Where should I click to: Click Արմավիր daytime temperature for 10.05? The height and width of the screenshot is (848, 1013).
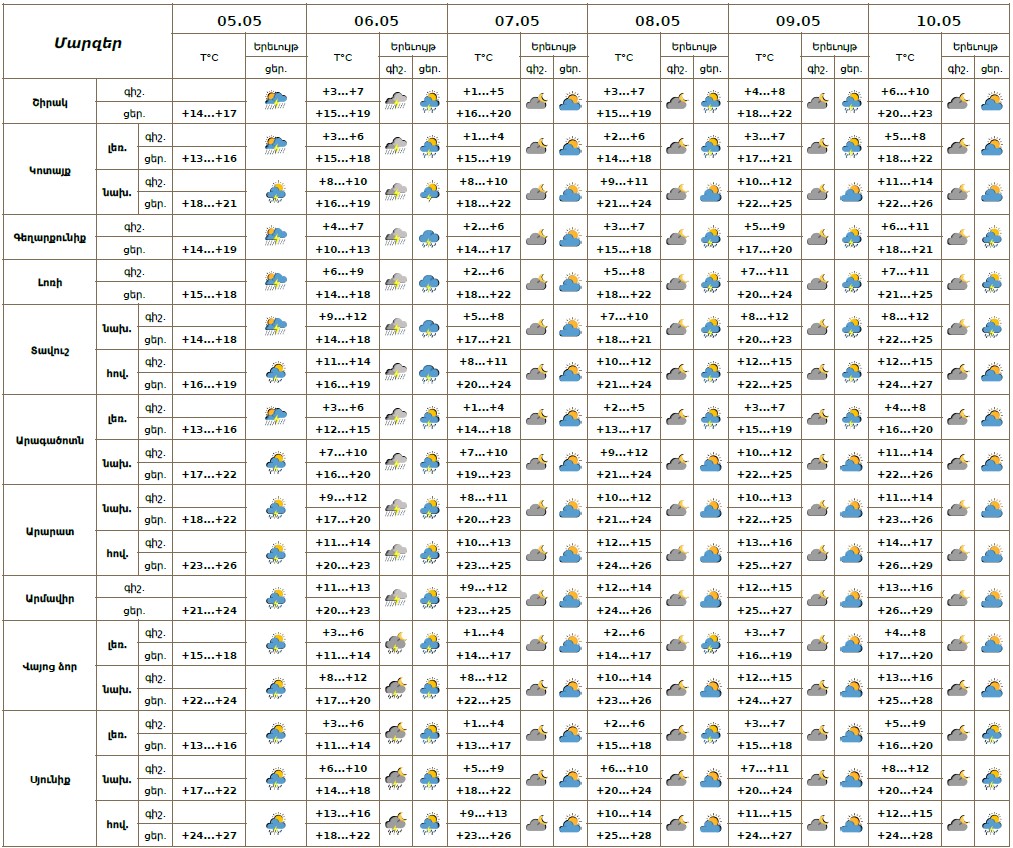click(x=905, y=610)
